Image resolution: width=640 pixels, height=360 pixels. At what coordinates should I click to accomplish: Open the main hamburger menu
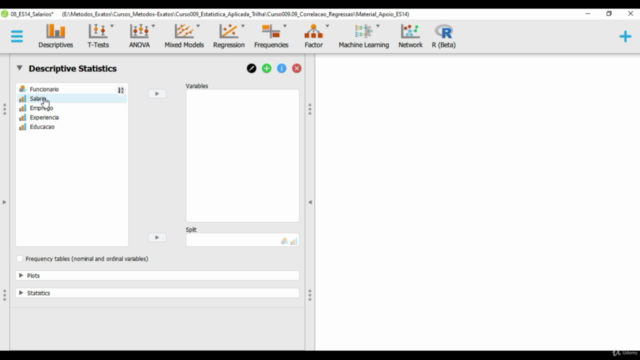[17, 36]
